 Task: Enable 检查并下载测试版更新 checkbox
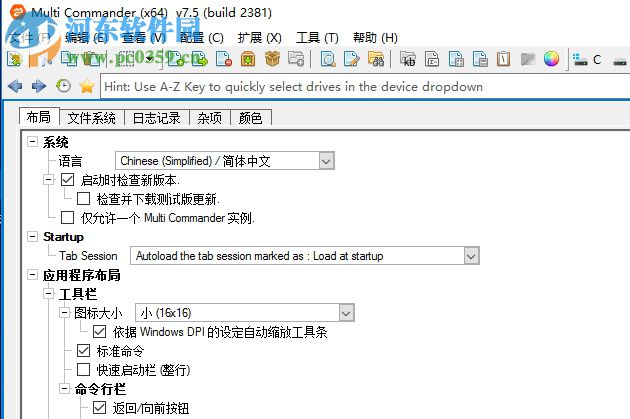tap(83, 198)
